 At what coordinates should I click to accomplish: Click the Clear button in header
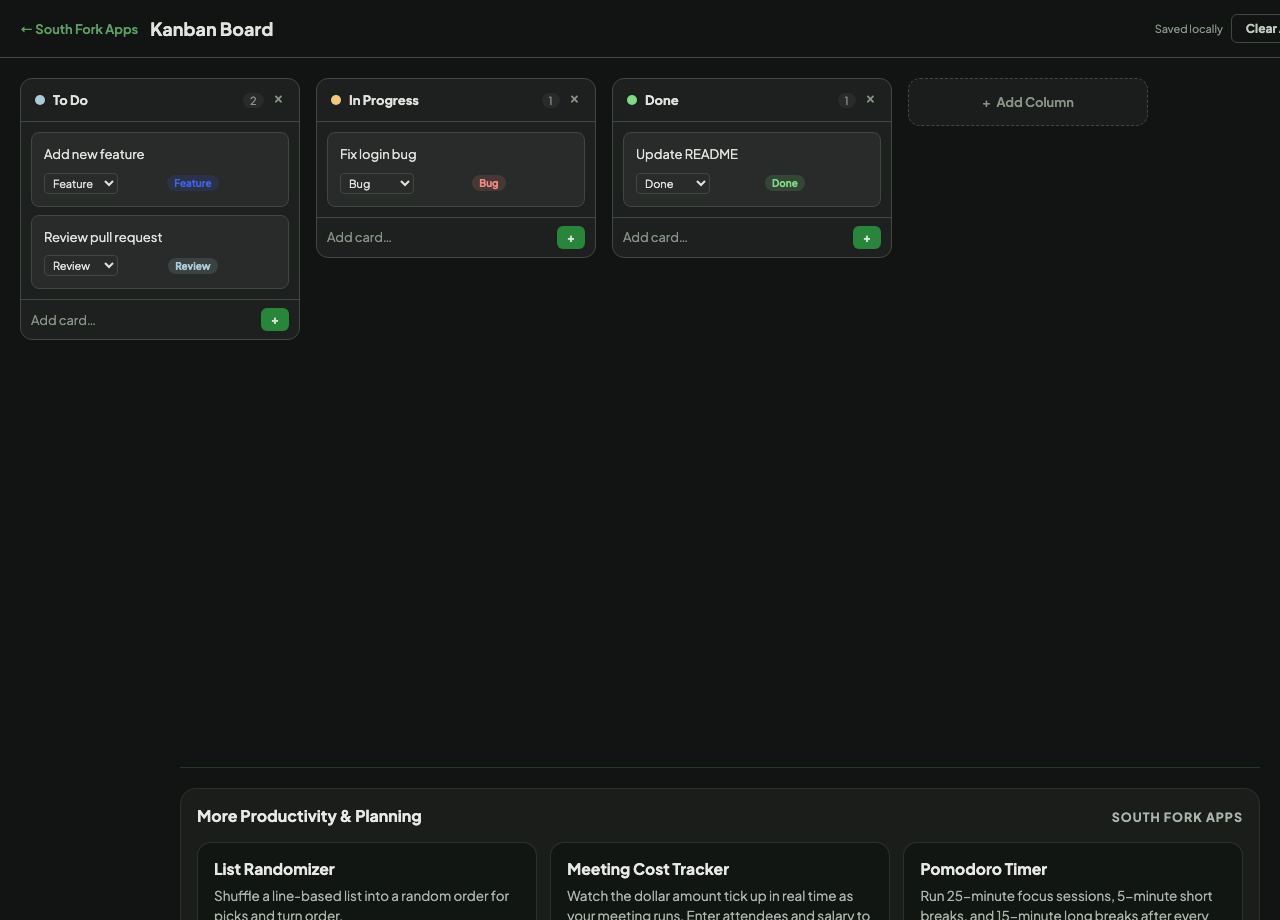[x=1256, y=28]
